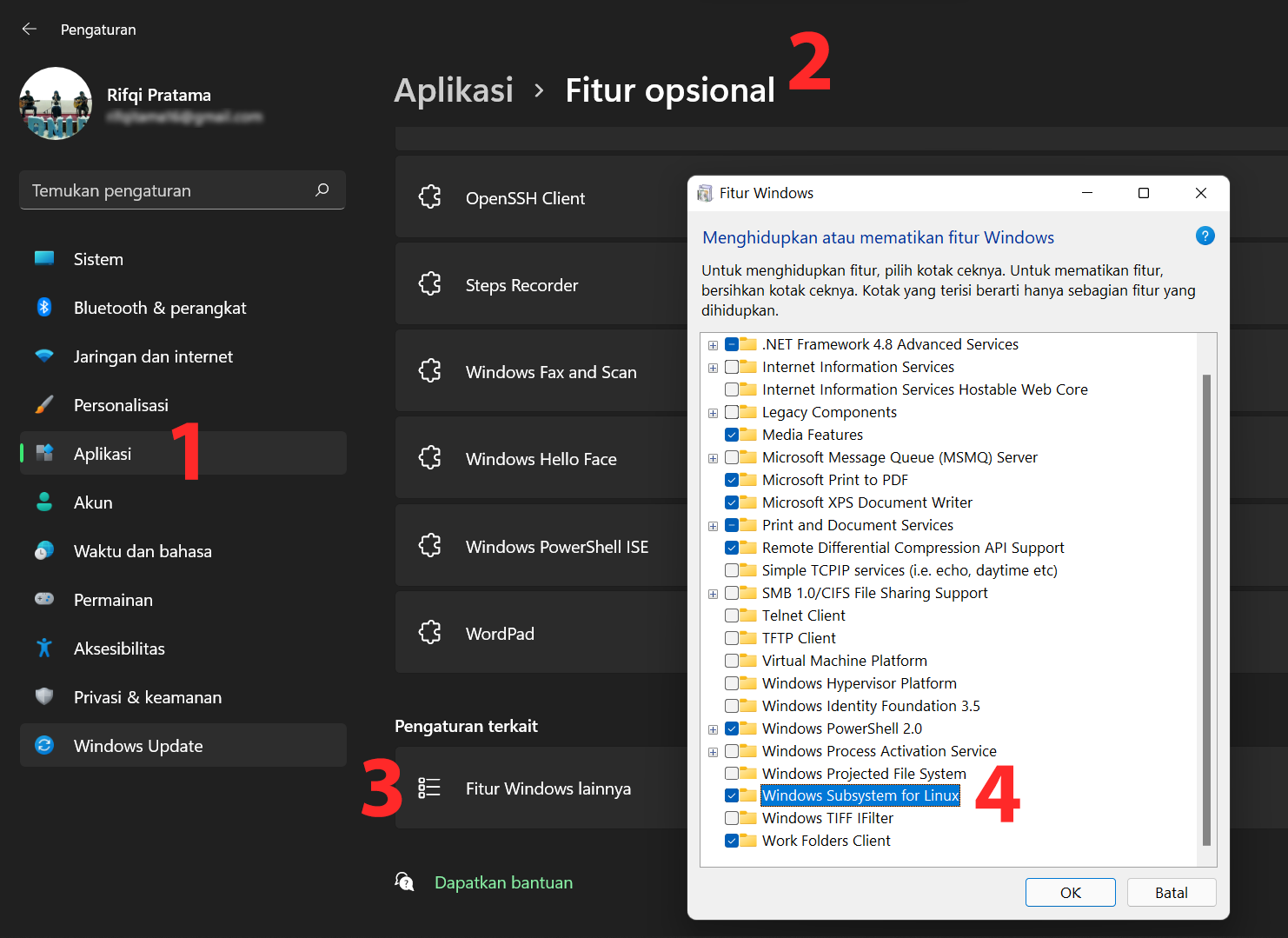Click the Windows Fax and Scan icon
The width and height of the screenshot is (1288, 938).
430,370
